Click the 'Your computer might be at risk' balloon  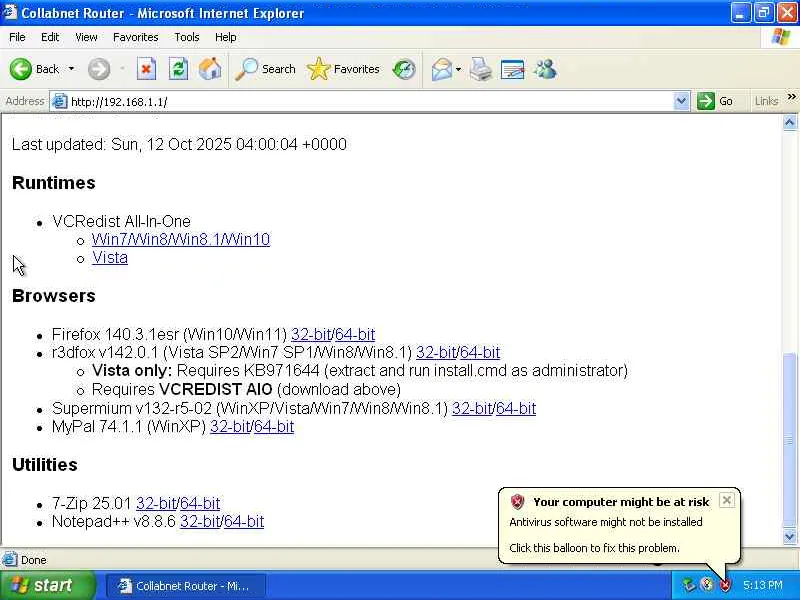point(619,526)
